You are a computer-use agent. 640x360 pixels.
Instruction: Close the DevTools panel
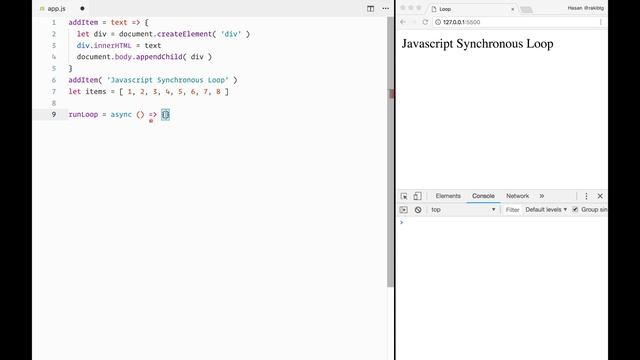[x=600, y=196]
